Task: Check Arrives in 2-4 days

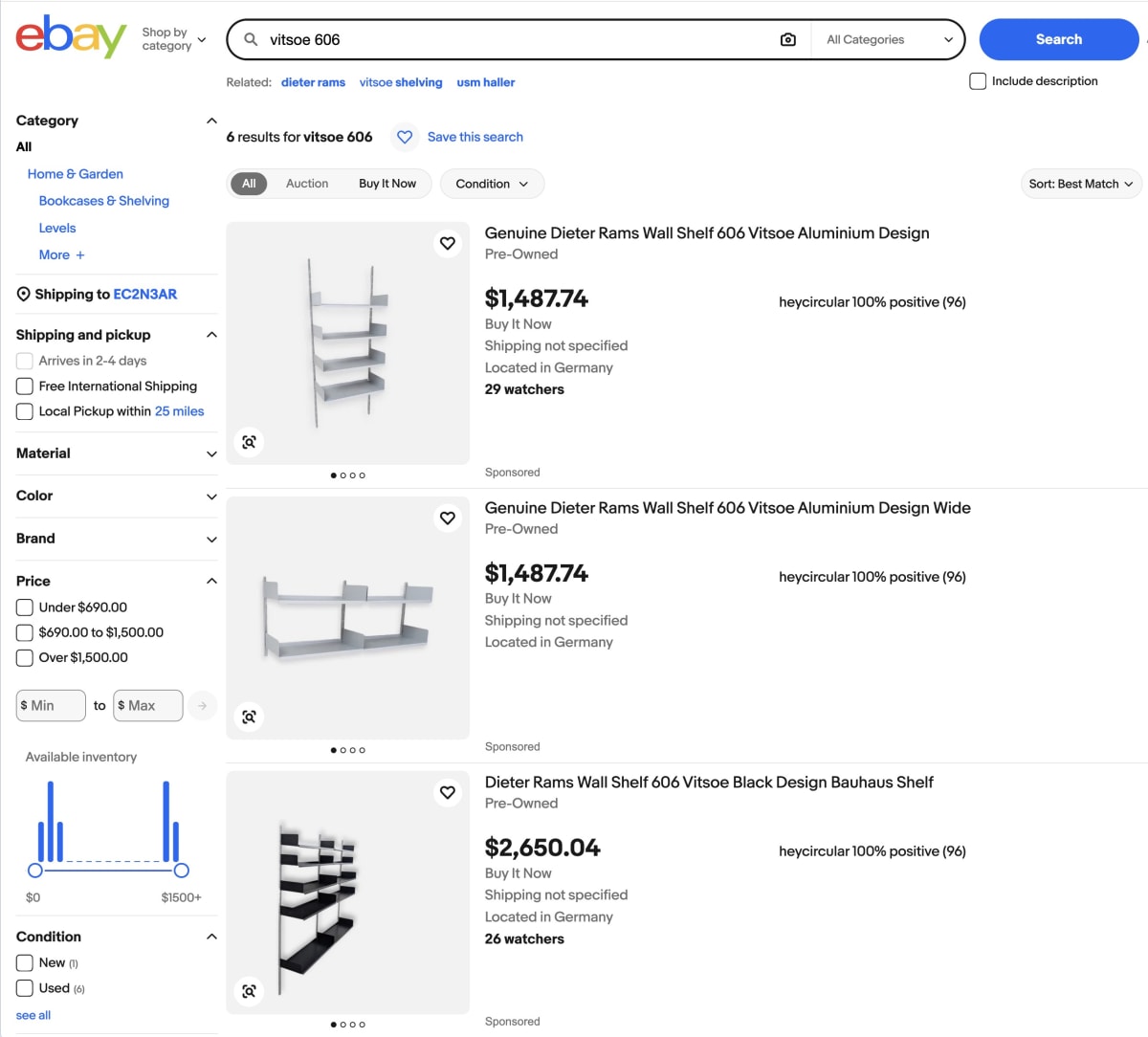Action: [x=25, y=361]
